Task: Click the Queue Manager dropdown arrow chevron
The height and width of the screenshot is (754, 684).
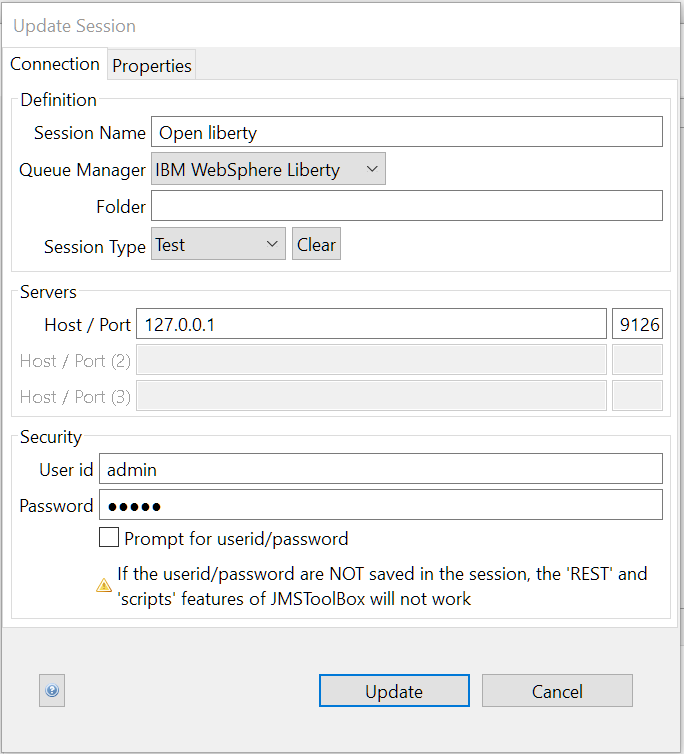Action: [372, 169]
